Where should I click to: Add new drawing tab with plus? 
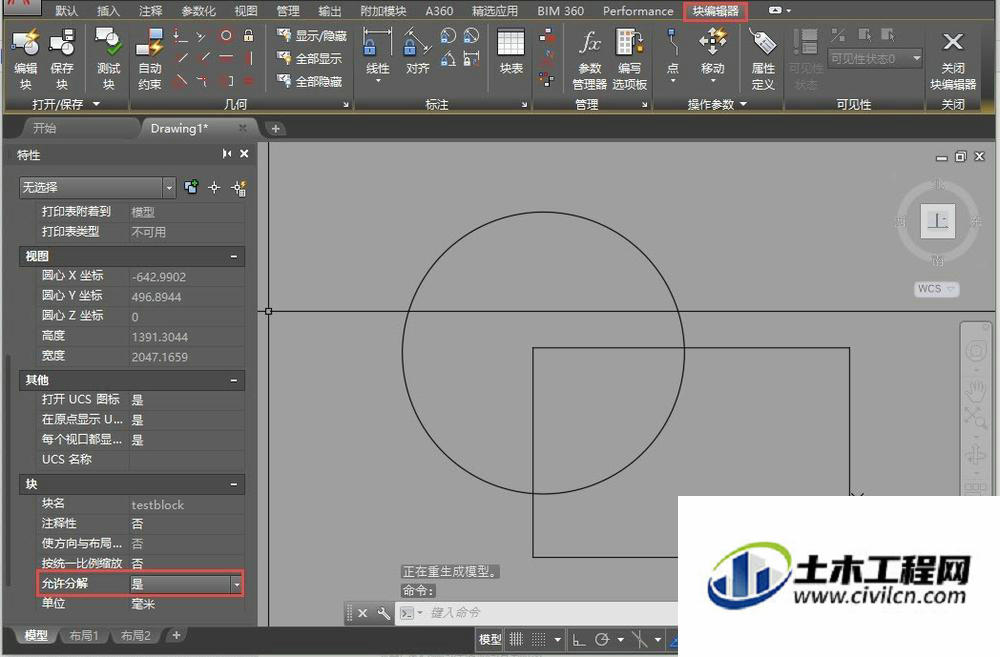point(276,128)
